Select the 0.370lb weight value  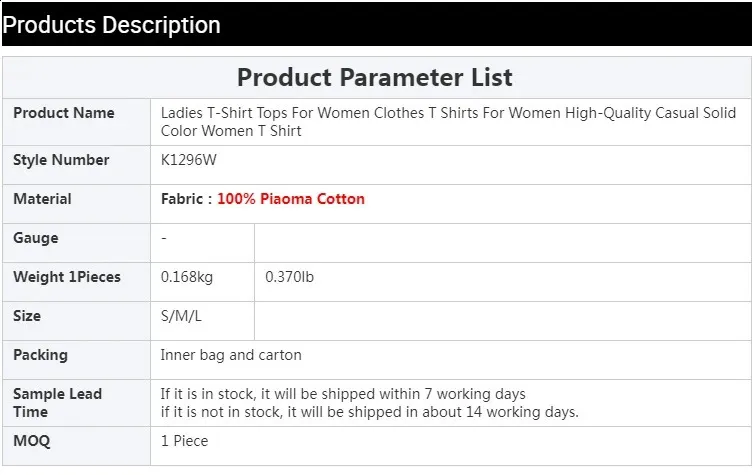point(290,277)
